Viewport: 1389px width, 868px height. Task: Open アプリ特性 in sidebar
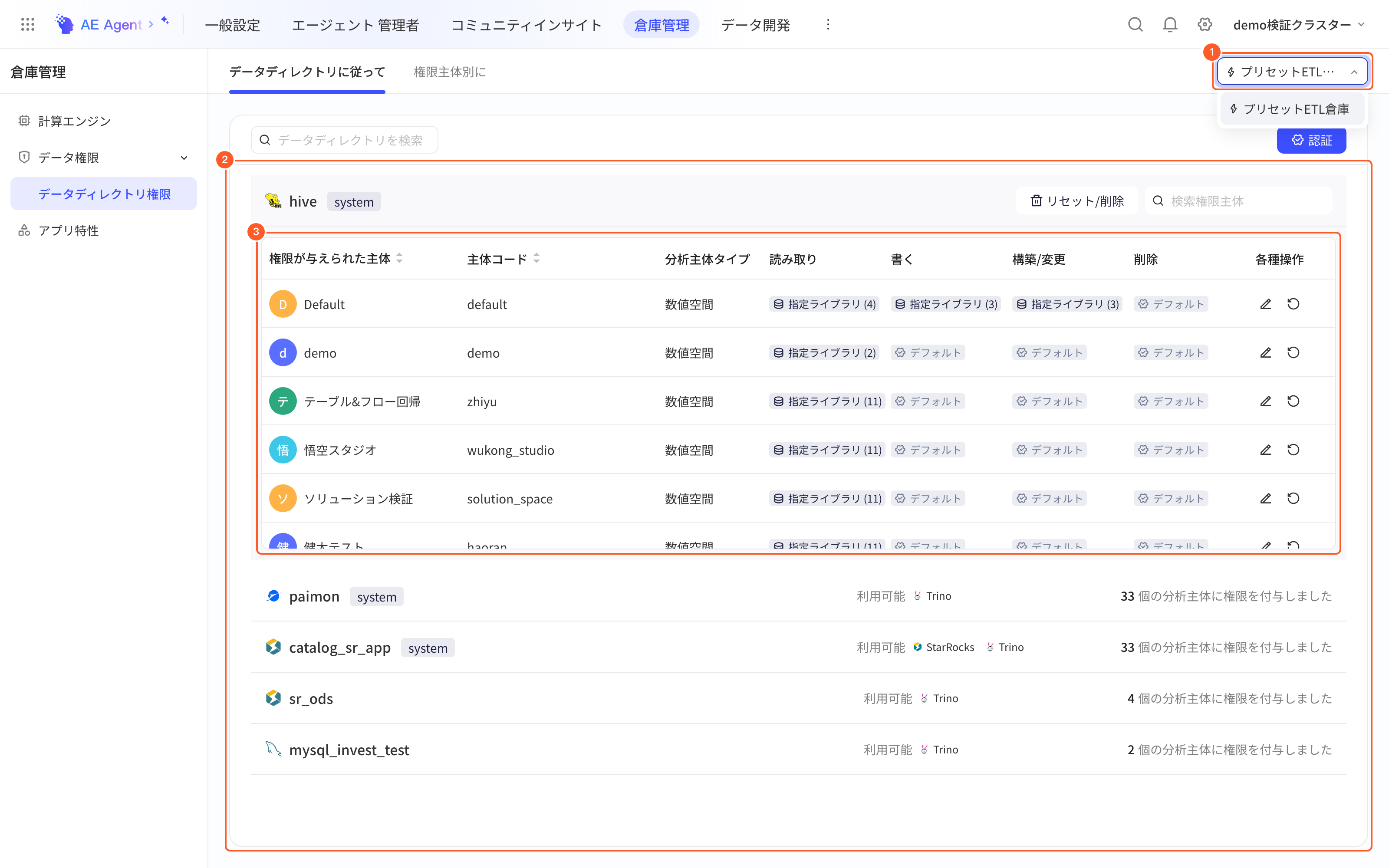tap(103, 230)
